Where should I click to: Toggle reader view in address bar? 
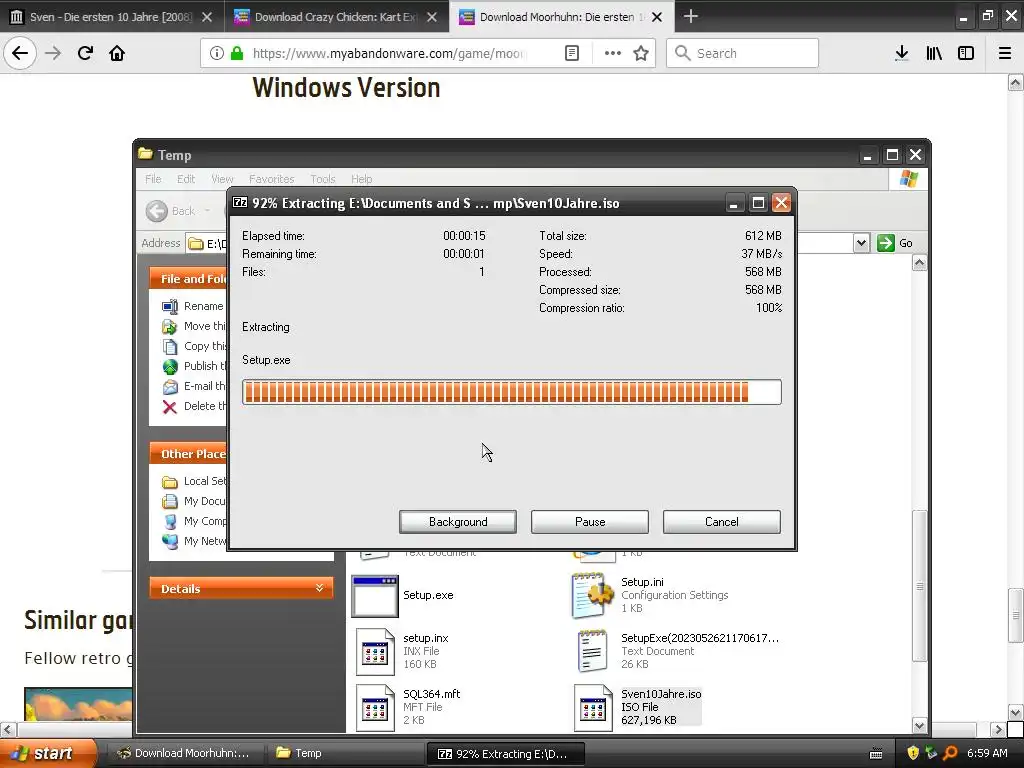tap(571, 53)
